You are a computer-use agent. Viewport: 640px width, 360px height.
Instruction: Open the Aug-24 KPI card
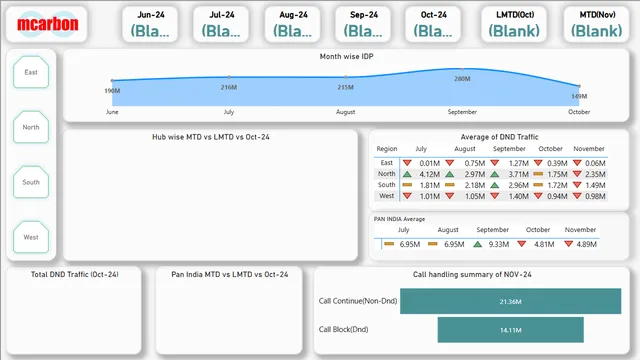tap(293, 24)
